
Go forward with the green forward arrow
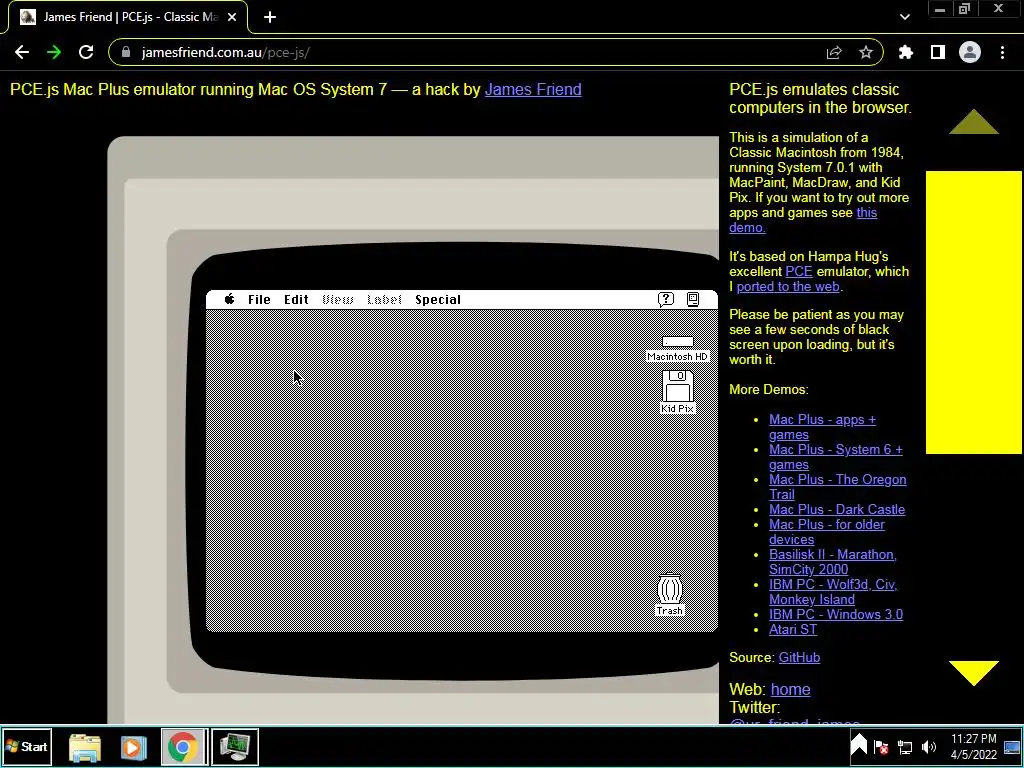(54, 52)
